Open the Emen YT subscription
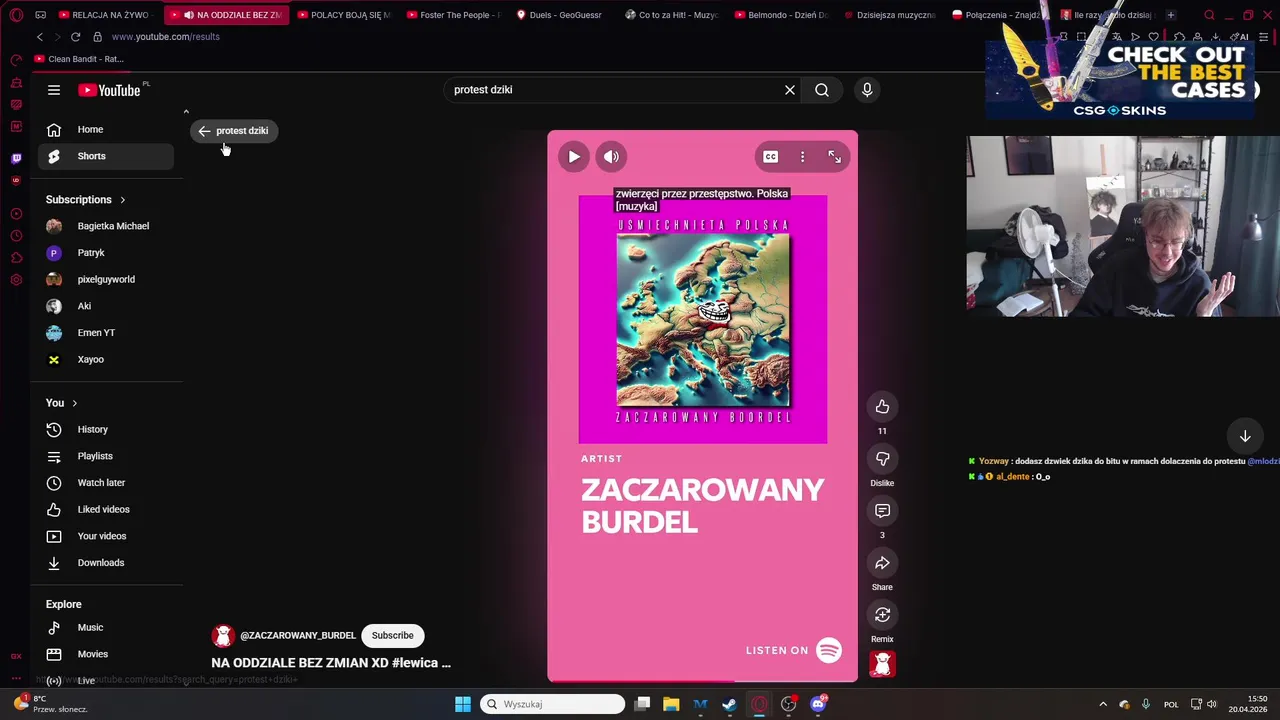 tap(106, 333)
